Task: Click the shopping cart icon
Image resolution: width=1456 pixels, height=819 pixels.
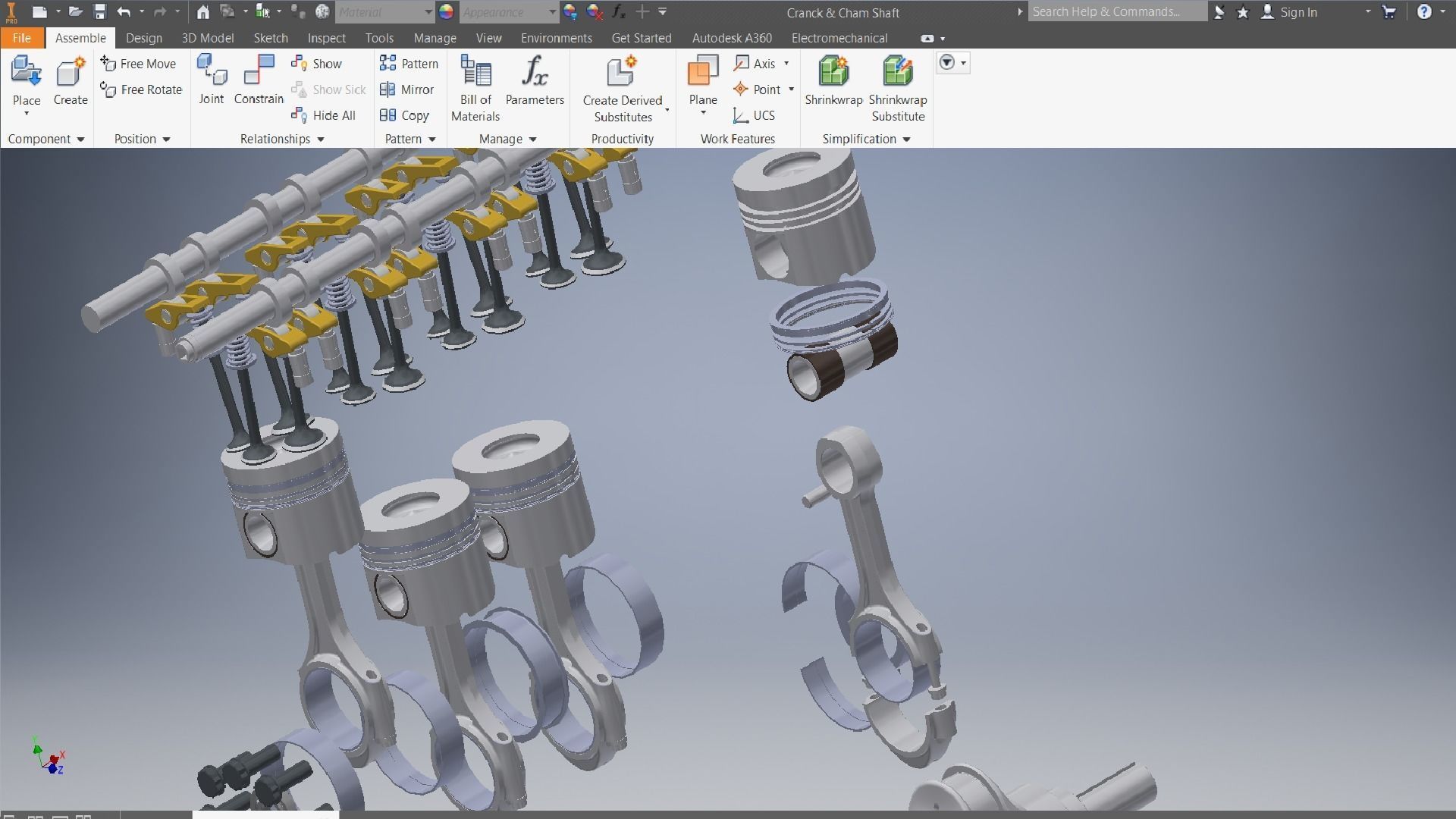Action: click(1389, 12)
